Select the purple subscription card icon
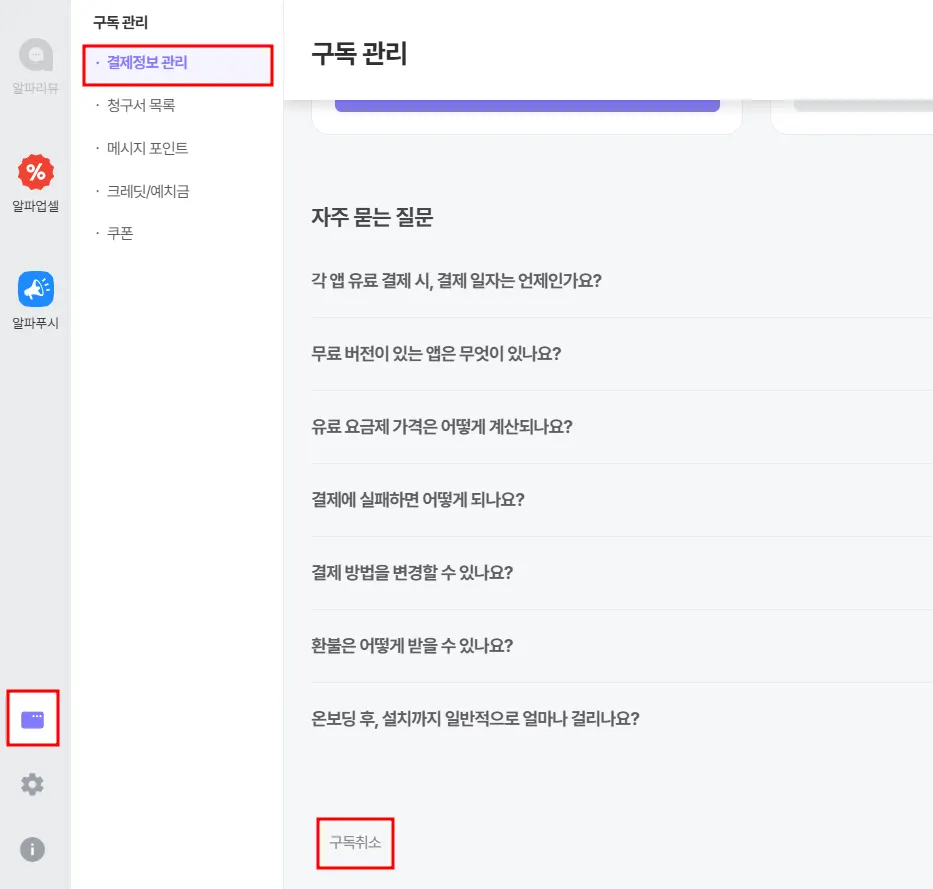The image size is (933, 889). click(33, 719)
